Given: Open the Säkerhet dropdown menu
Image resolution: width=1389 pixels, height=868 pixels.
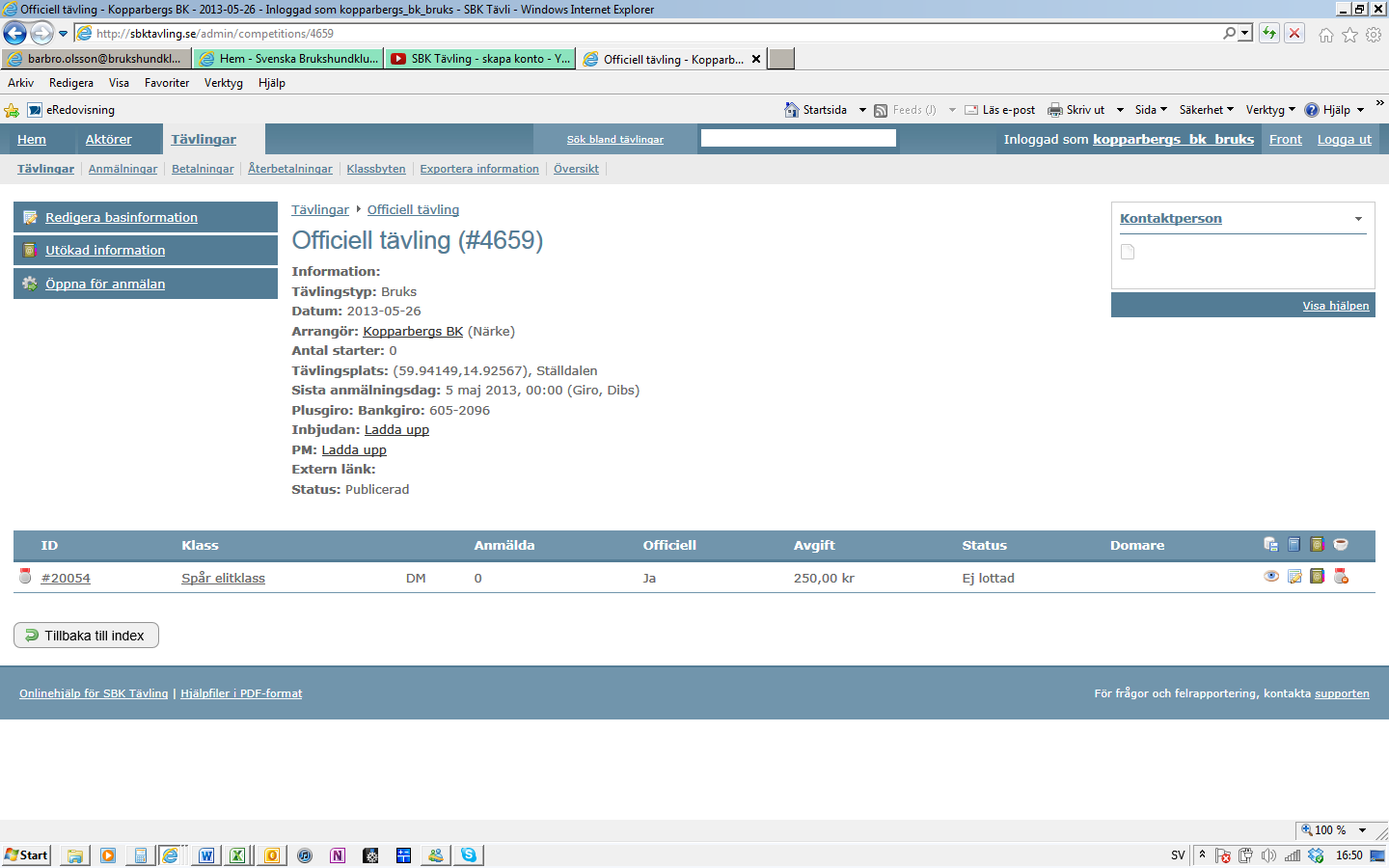Looking at the screenshot, I should click(x=1206, y=110).
